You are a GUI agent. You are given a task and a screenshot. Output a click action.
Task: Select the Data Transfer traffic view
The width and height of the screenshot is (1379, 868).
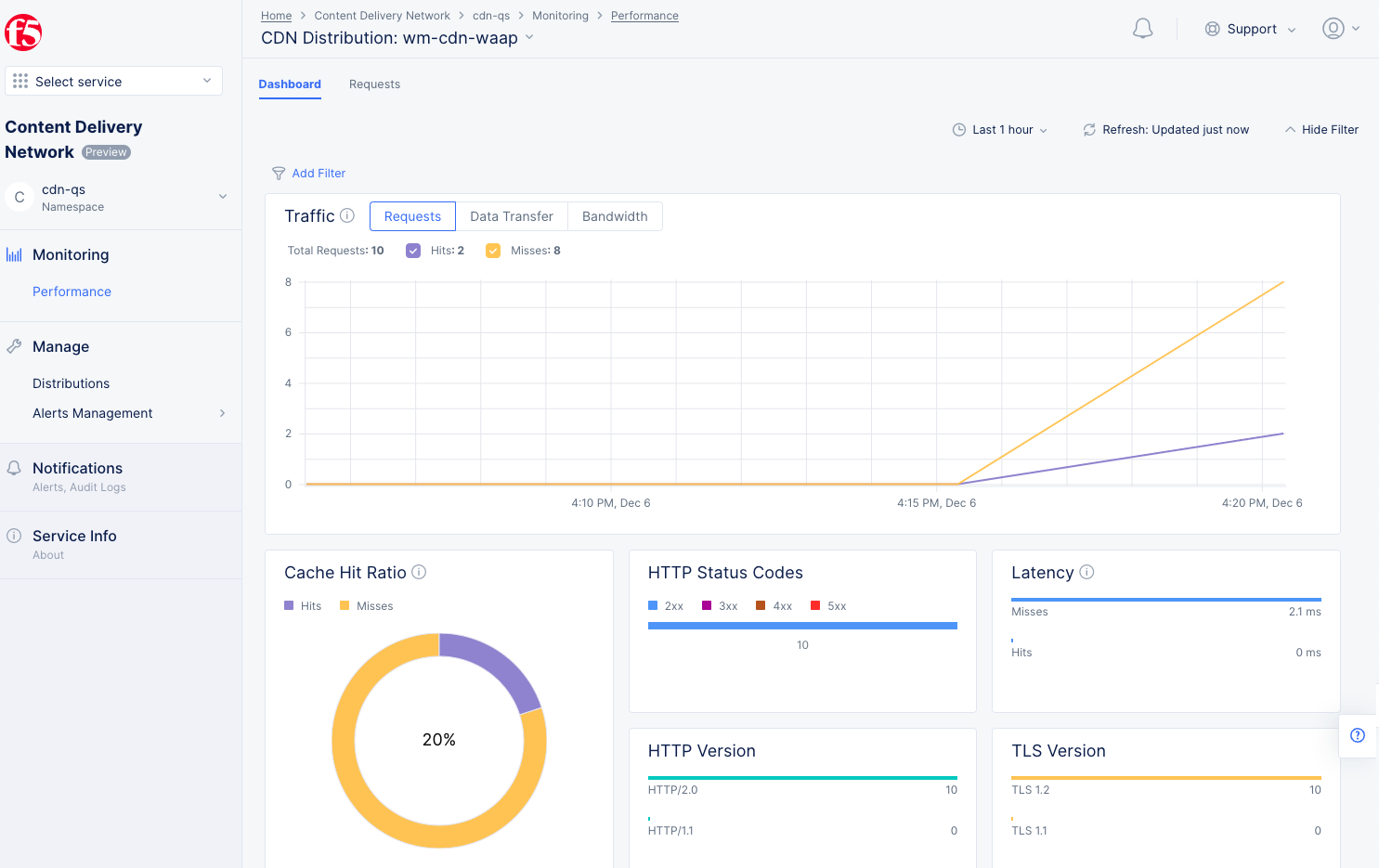coord(512,215)
